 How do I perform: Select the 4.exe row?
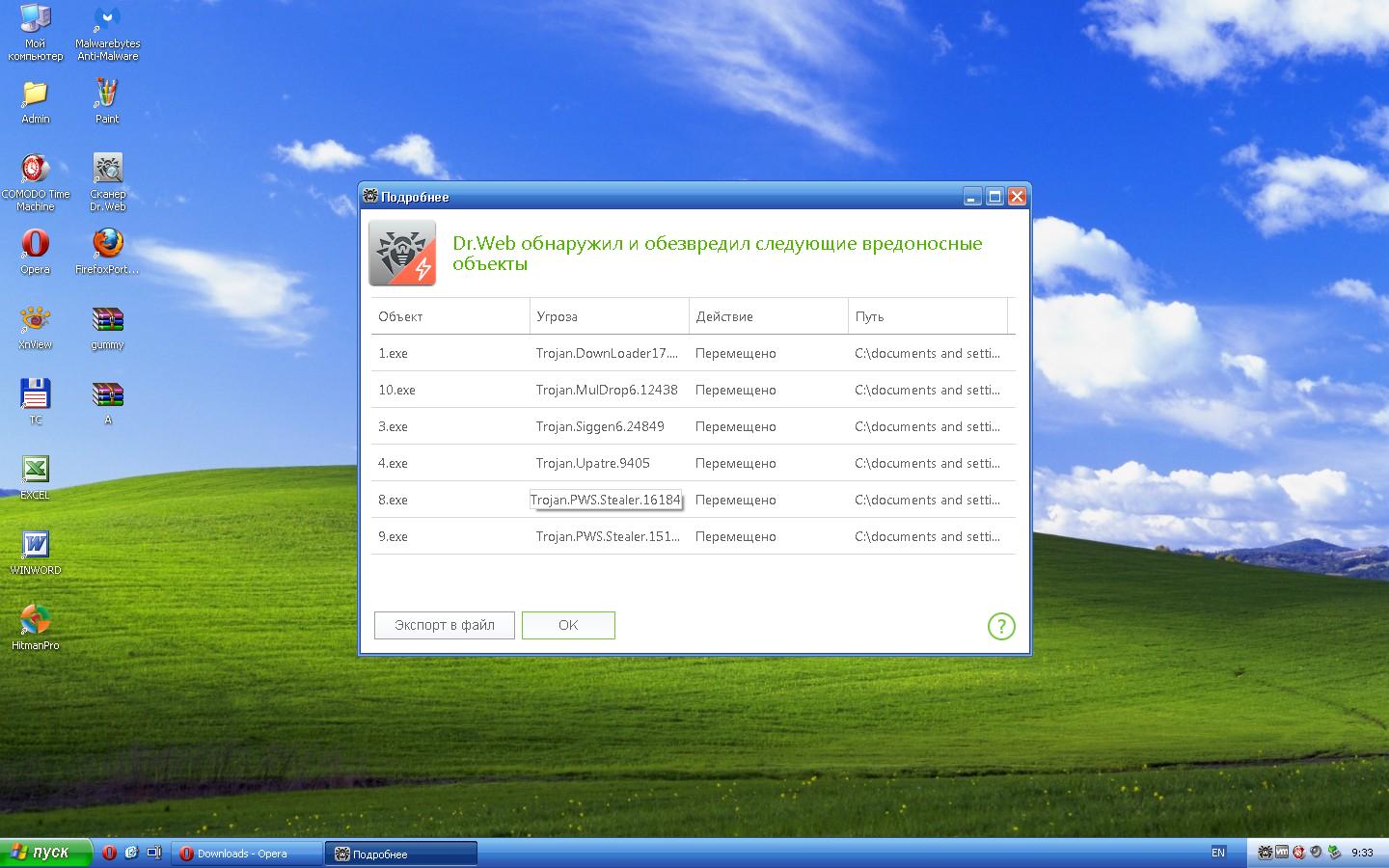[693, 463]
